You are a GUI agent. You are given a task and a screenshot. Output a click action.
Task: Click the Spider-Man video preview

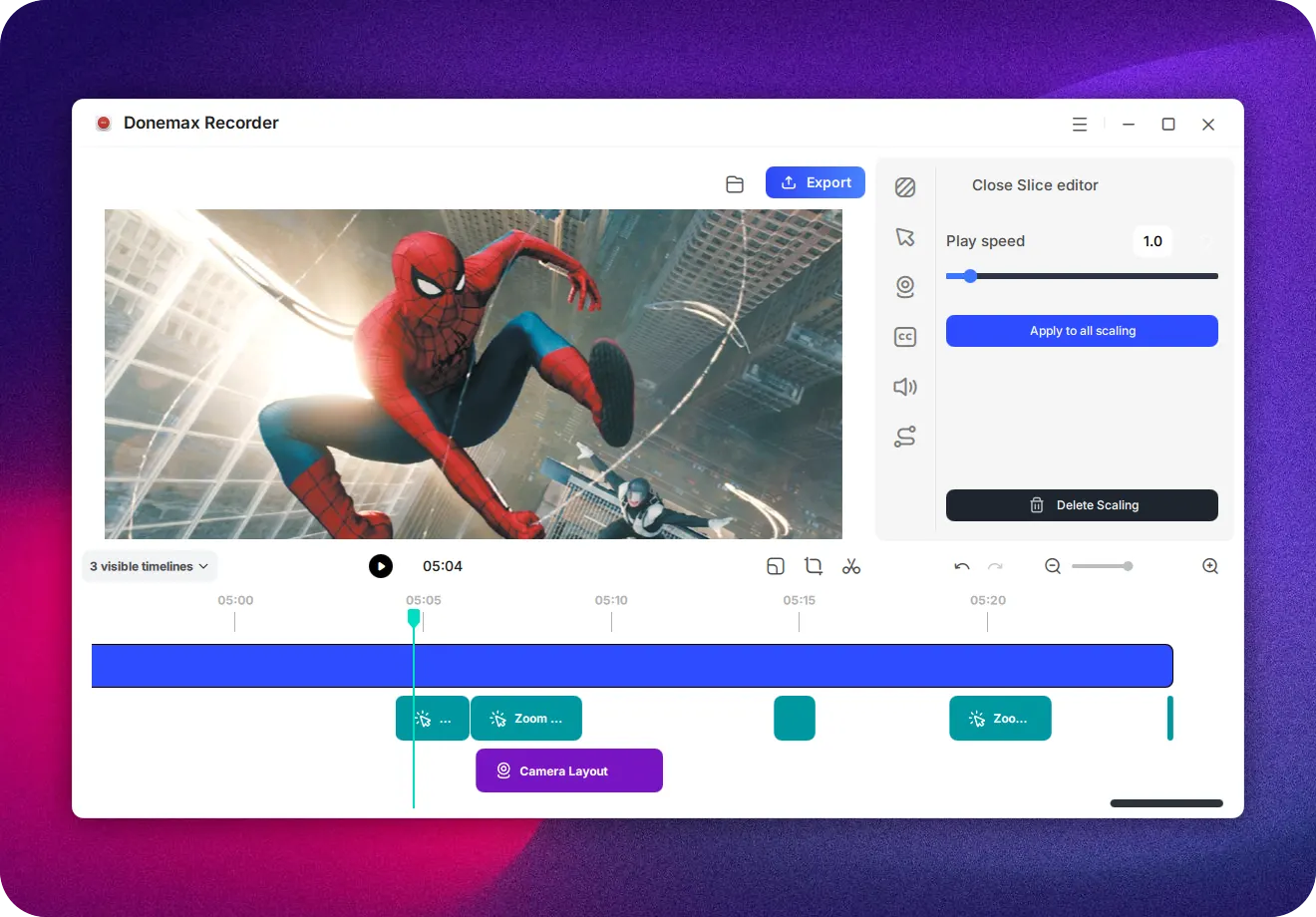coord(474,374)
